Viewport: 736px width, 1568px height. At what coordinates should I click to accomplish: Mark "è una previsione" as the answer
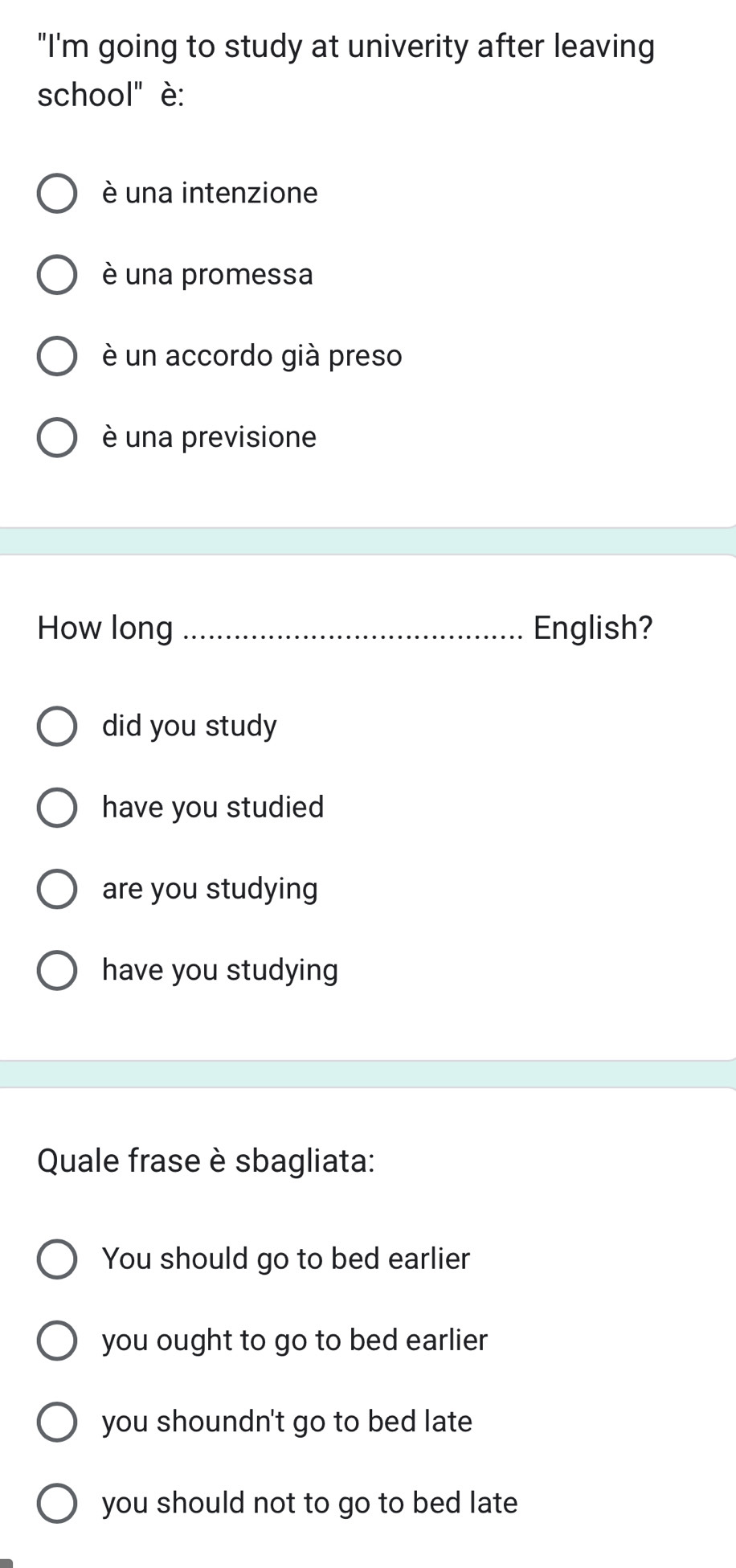click(57, 437)
